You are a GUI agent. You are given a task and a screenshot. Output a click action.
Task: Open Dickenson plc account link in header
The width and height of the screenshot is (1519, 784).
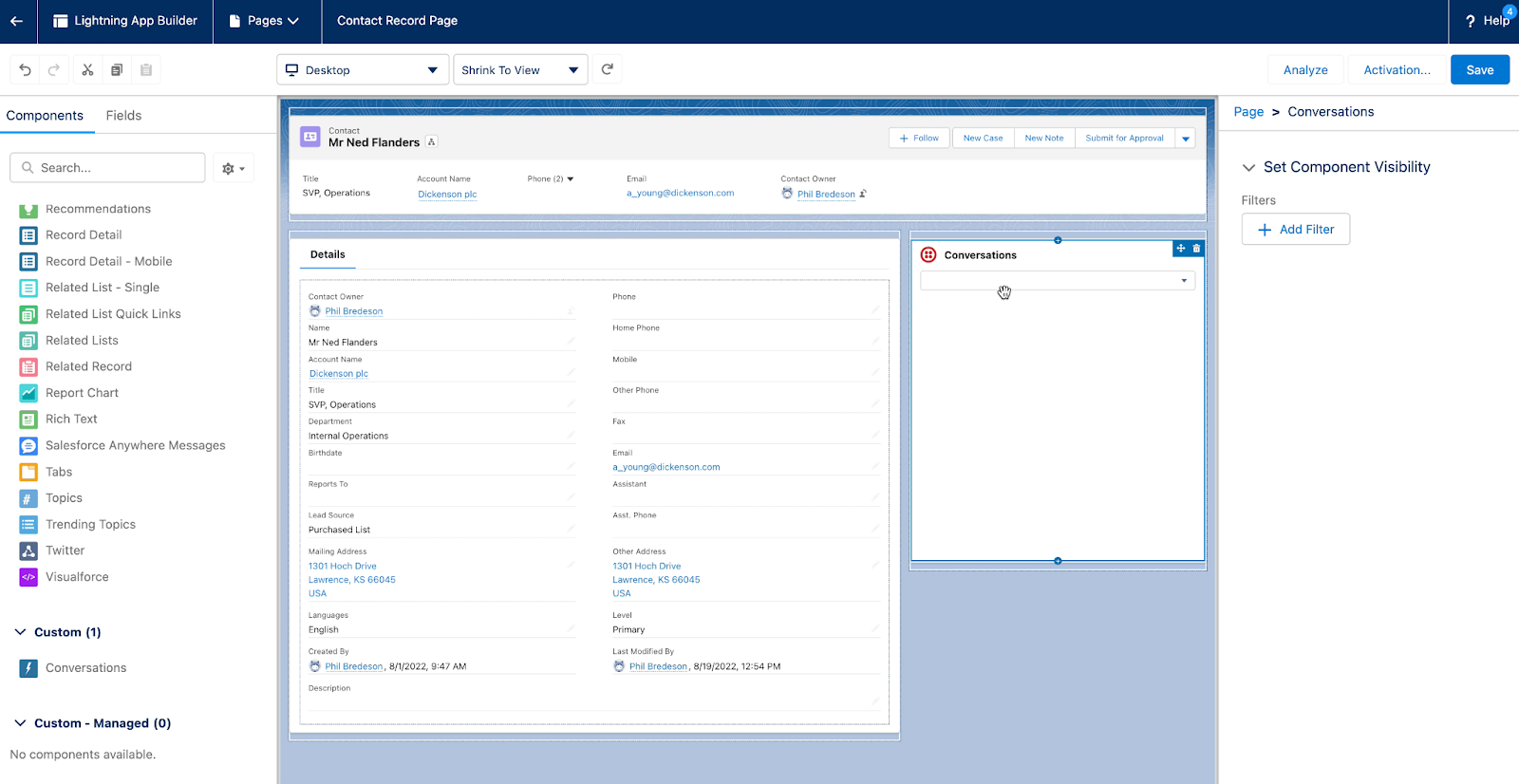[447, 194]
